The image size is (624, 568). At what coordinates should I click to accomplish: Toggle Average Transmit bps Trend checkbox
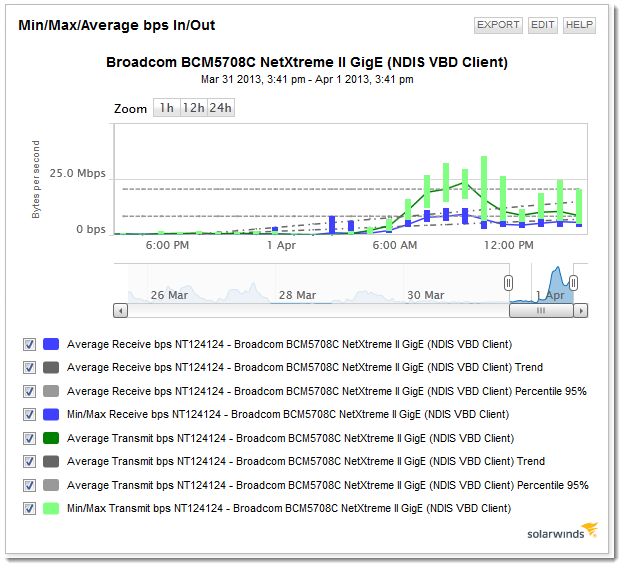(x=29, y=461)
